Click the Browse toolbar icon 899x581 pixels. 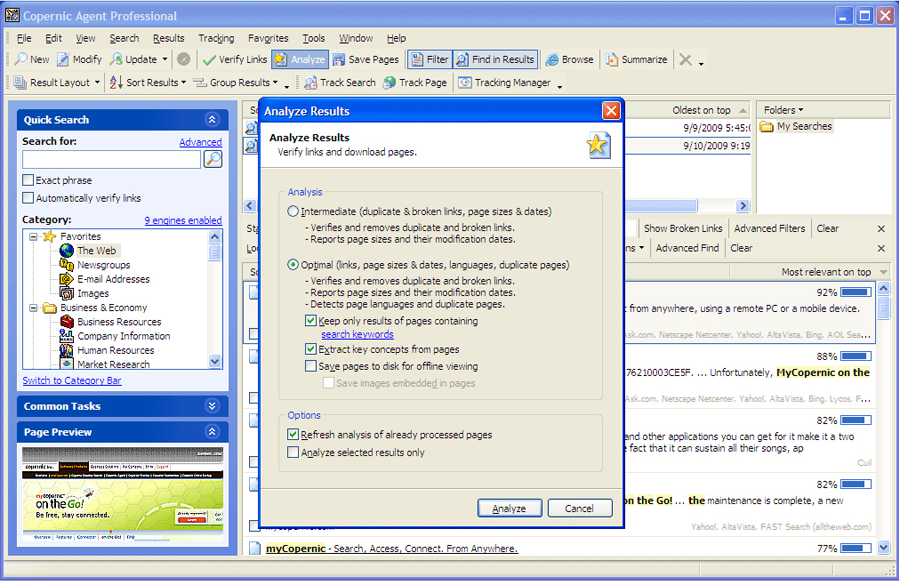(x=551, y=60)
